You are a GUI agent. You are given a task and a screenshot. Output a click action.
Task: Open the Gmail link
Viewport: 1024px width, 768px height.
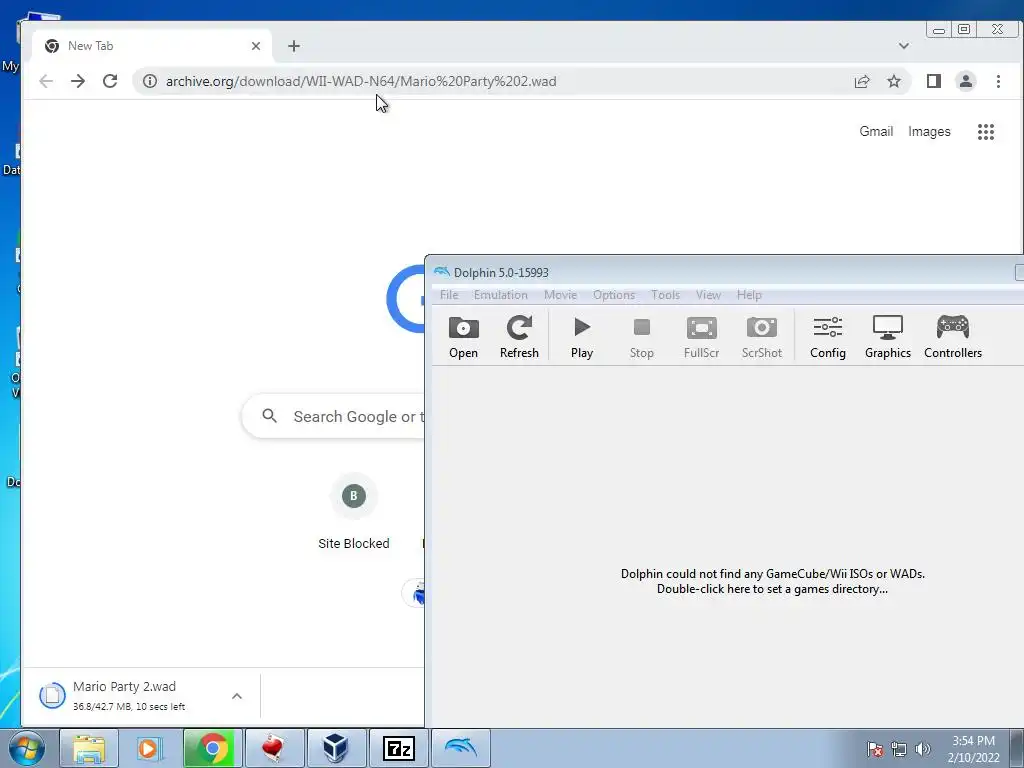876,131
